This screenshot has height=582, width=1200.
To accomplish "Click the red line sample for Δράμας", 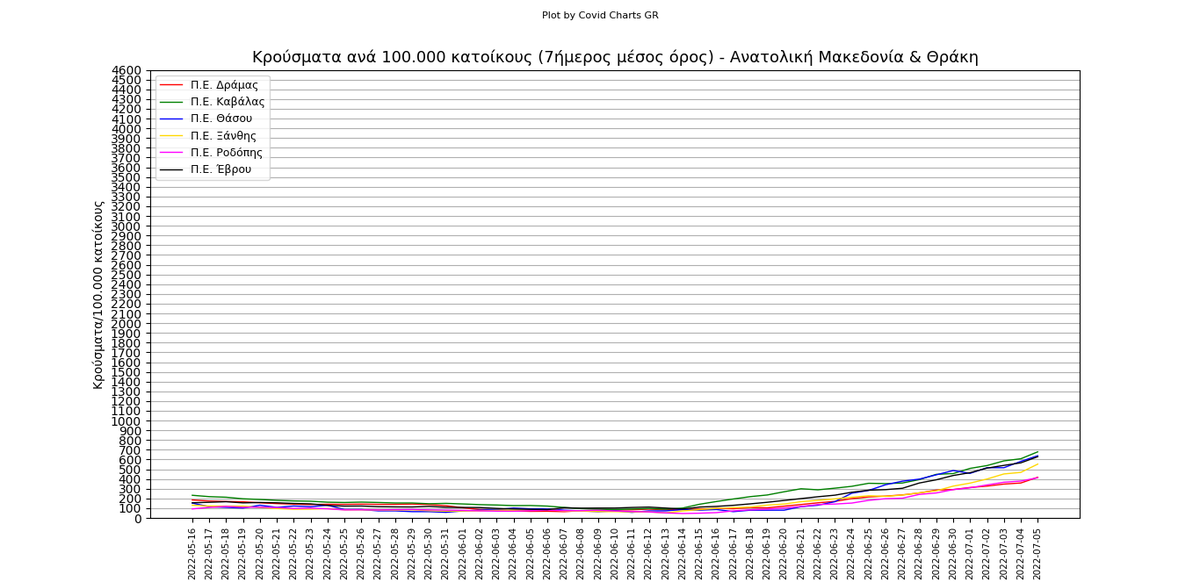I will click(171, 85).
